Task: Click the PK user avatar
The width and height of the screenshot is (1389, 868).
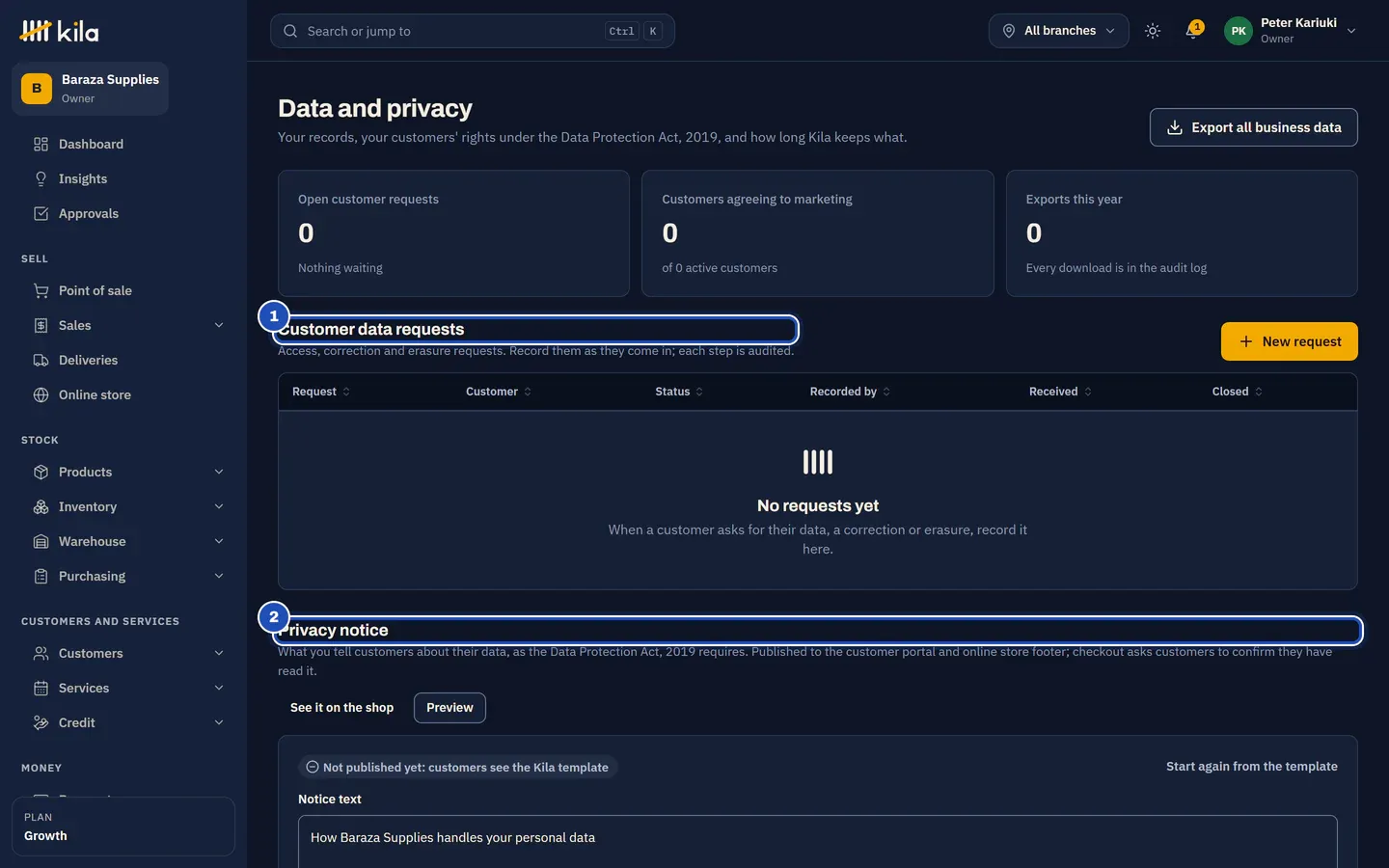Action: (1239, 31)
